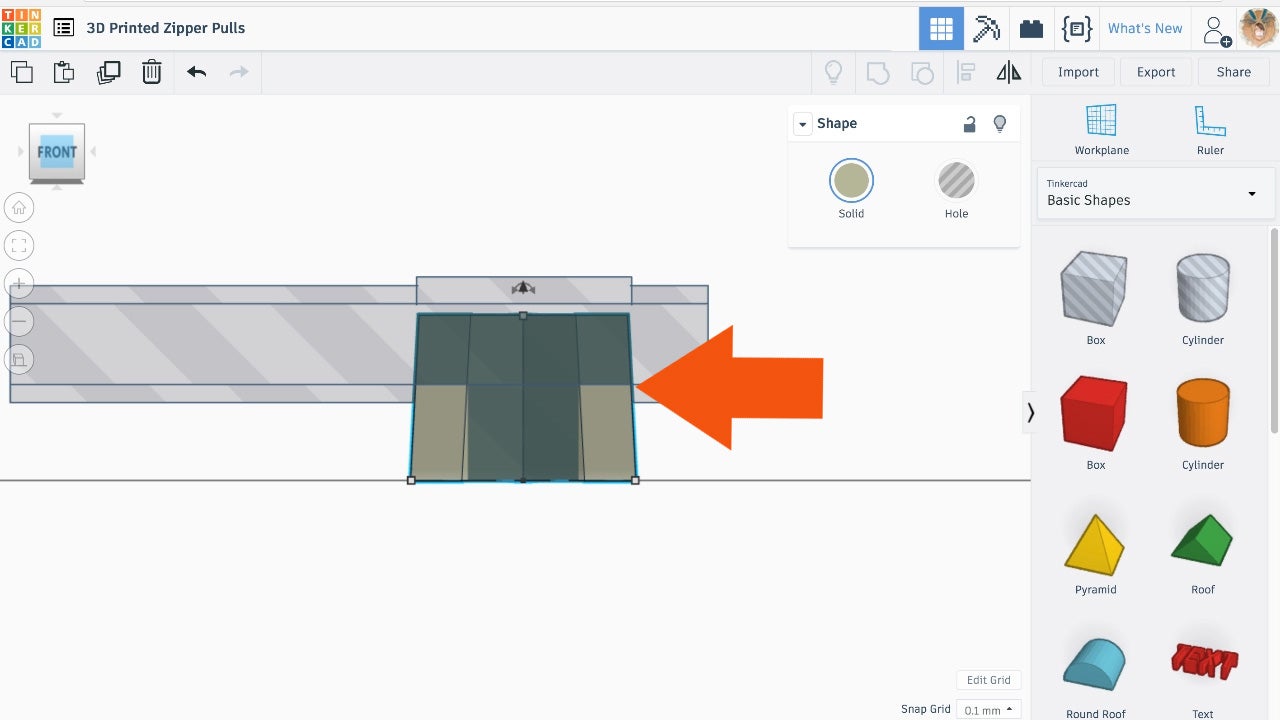
Task: Switch to 3D design grid view
Action: 941,29
